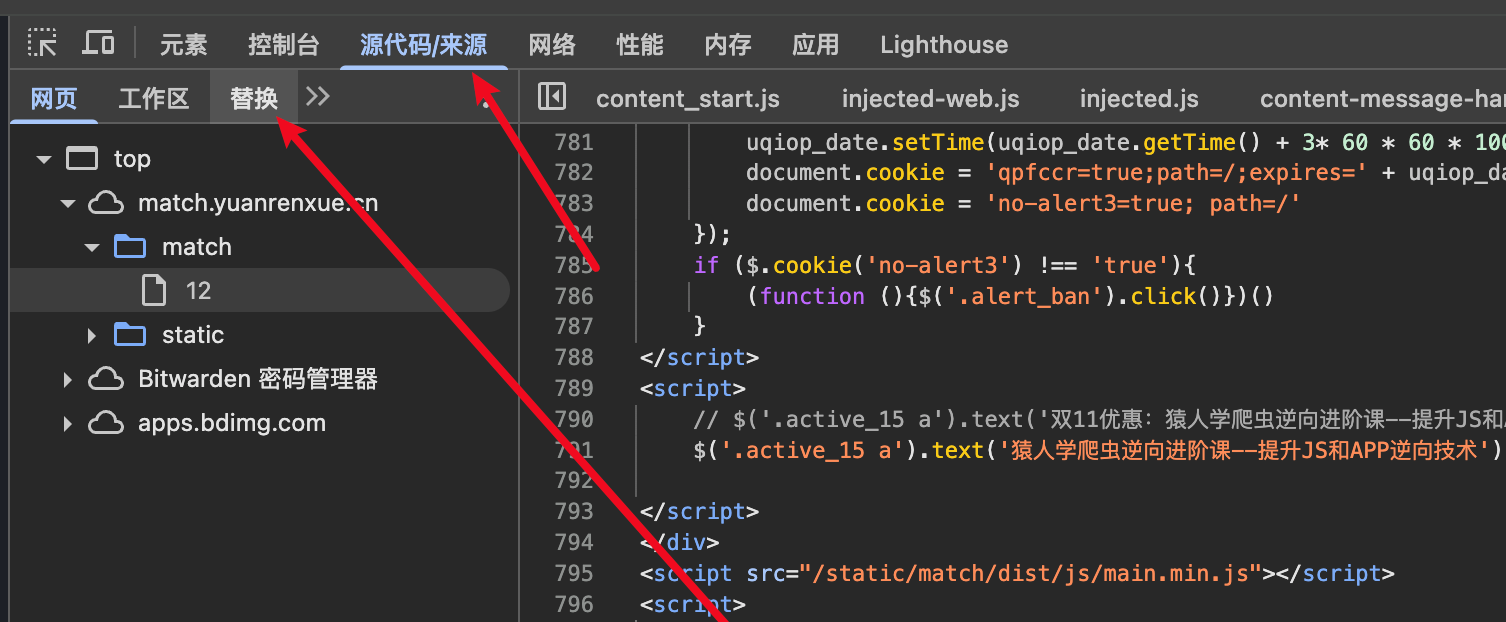Show more navigator tabs with double chevron
The width and height of the screenshot is (1506, 622).
(x=318, y=97)
